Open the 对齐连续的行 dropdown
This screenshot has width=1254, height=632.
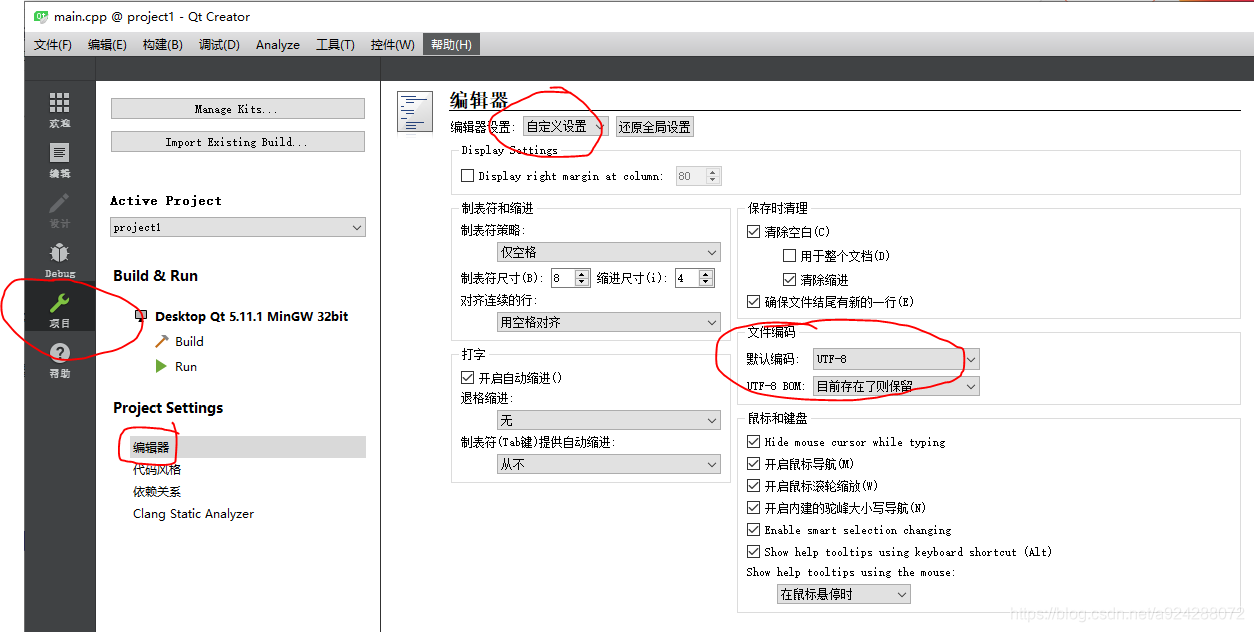609,323
